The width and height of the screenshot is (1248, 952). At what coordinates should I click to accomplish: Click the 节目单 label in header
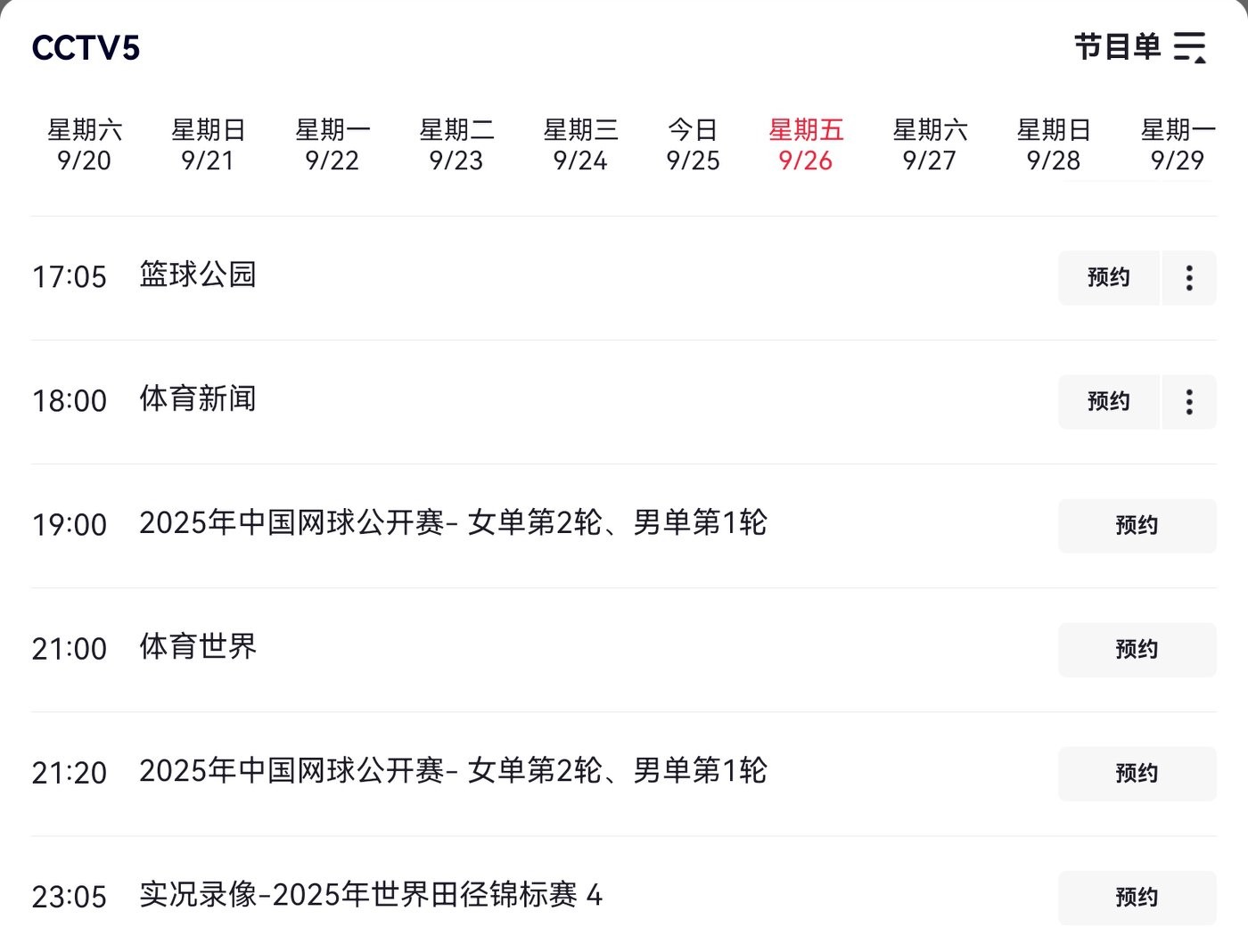[1117, 47]
